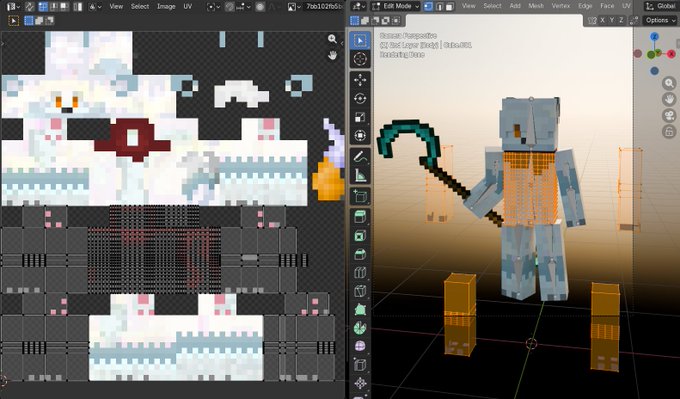Click the viewport zoom magnifier icon
Screen dimensions: 680x399
(669, 83)
